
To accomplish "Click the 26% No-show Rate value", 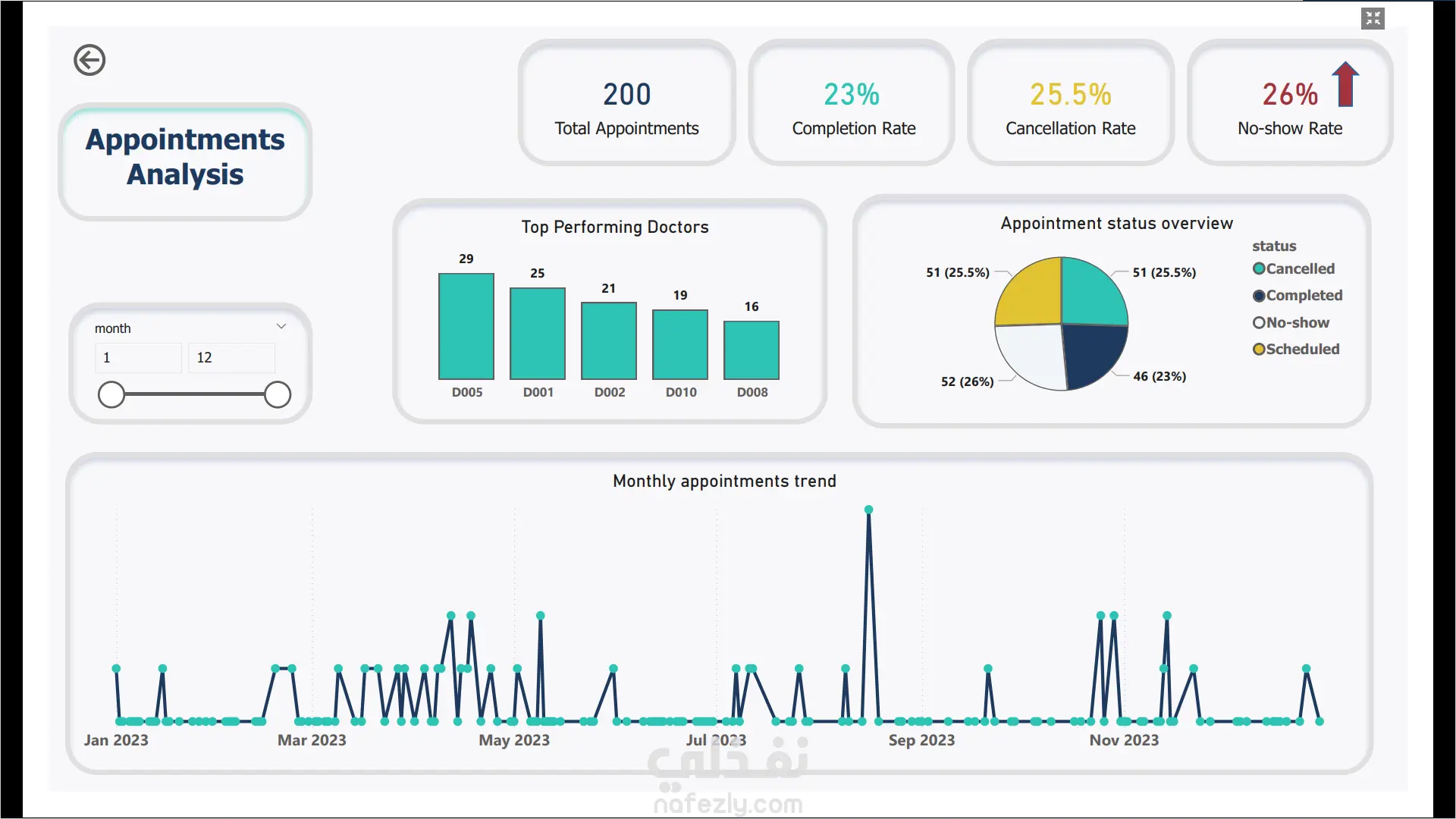I will pos(1290,94).
